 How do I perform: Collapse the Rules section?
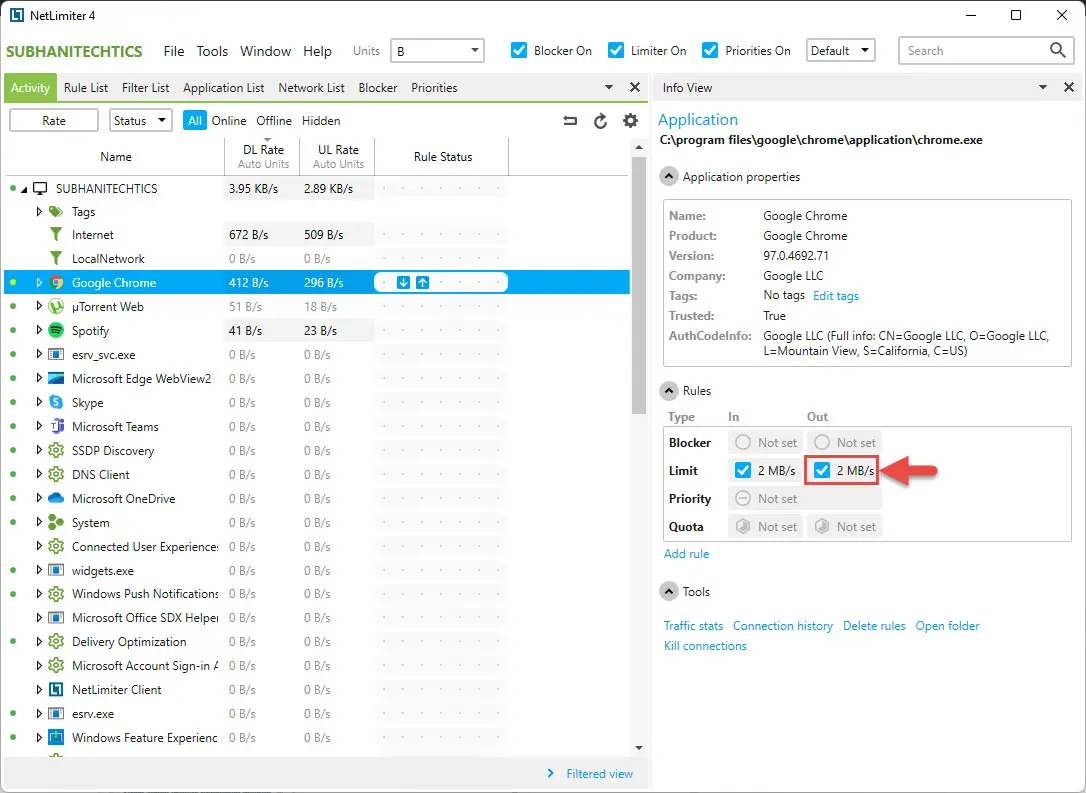(668, 391)
